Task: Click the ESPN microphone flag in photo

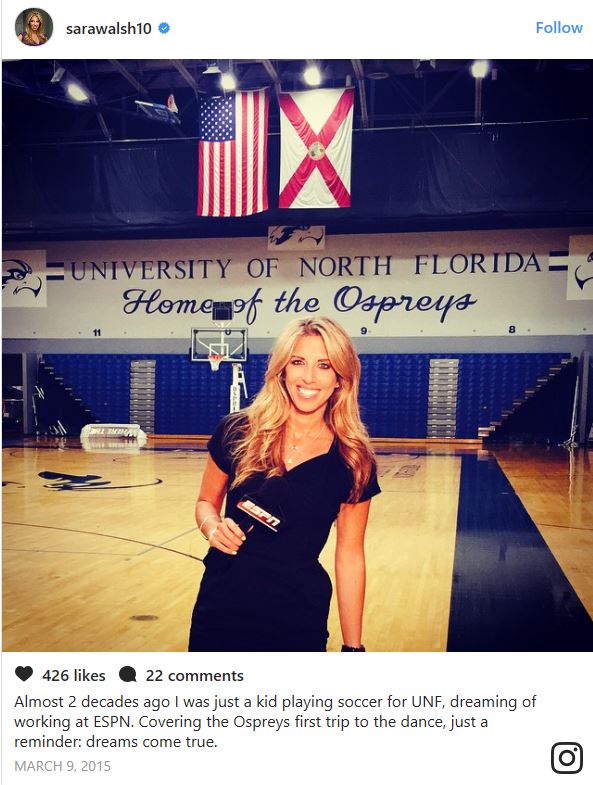Action: [259, 514]
